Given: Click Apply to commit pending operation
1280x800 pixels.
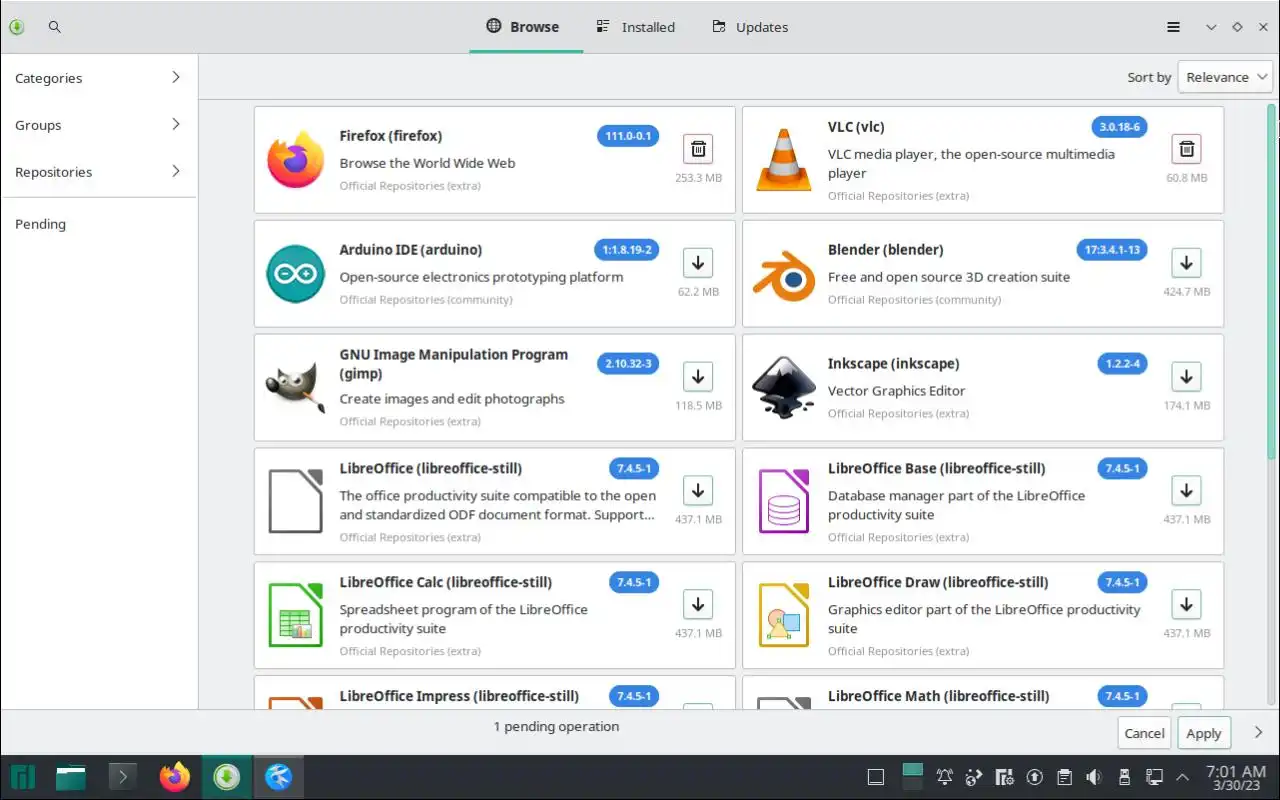Looking at the screenshot, I should 1204,733.
